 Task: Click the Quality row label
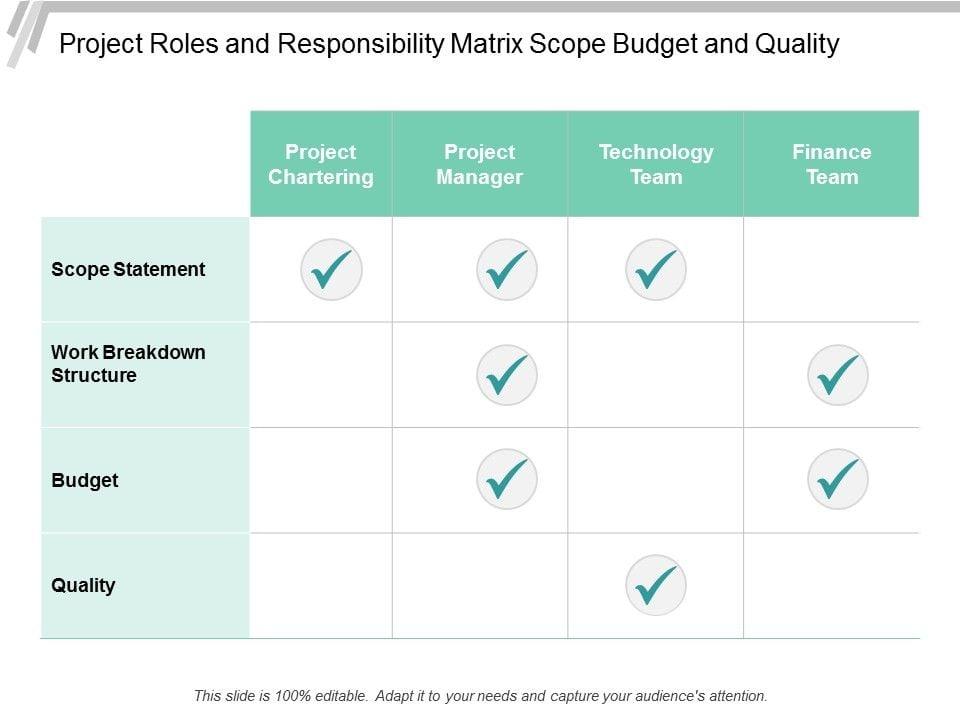point(83,585)
